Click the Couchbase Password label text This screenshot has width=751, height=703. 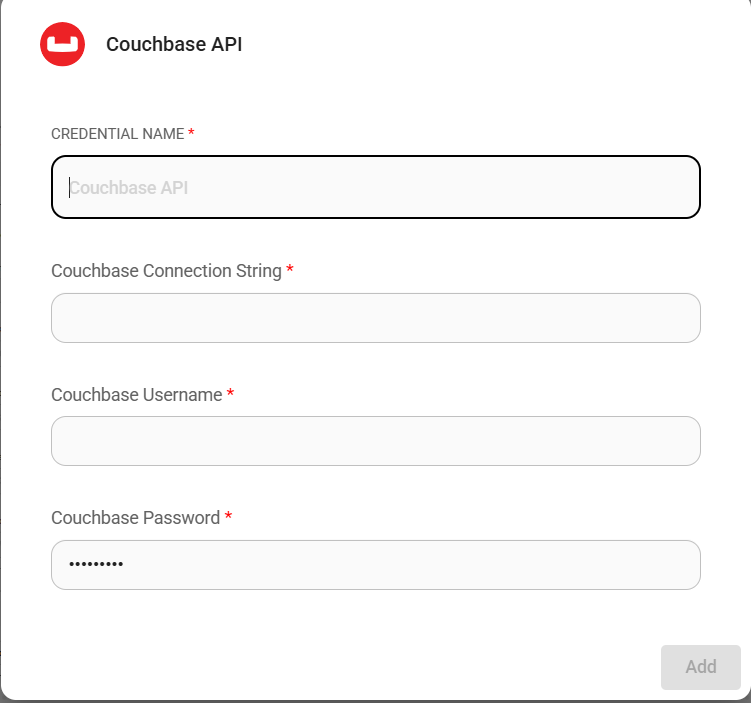(x=135, y=518)
